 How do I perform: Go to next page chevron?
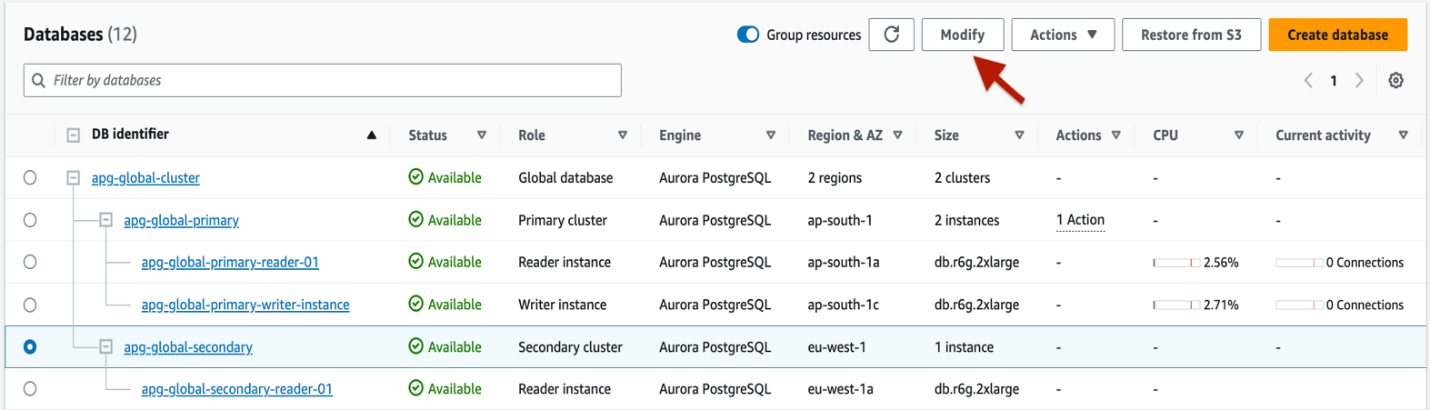(1359, 81)
